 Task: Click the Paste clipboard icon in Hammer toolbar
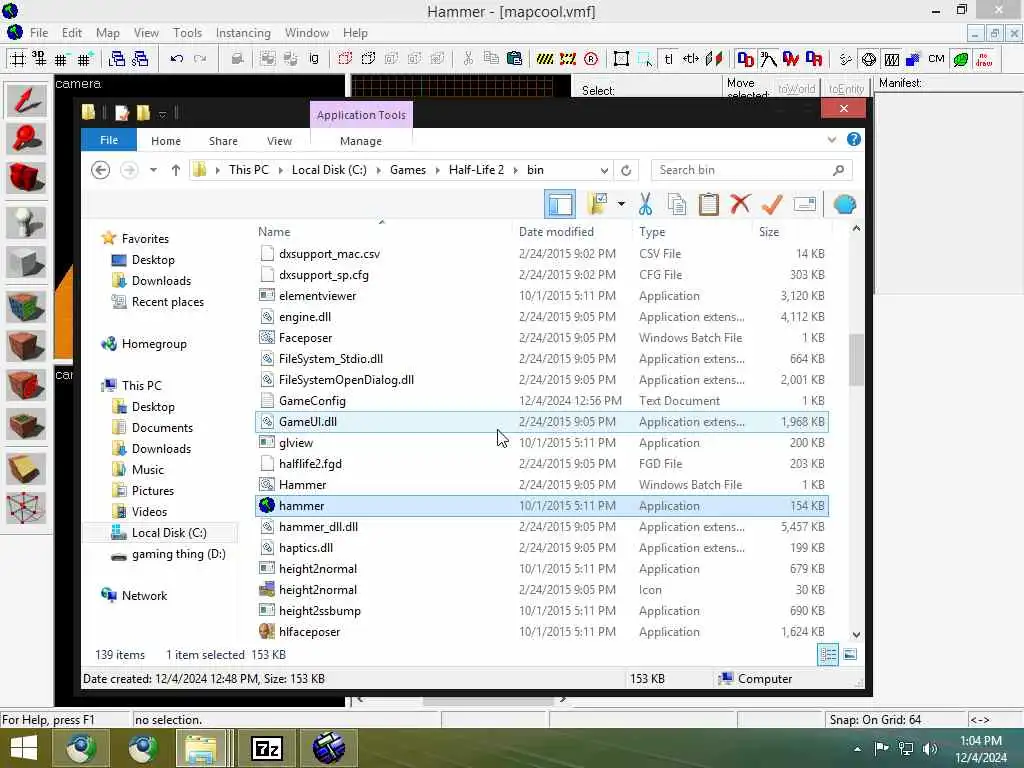coord(515,59)
